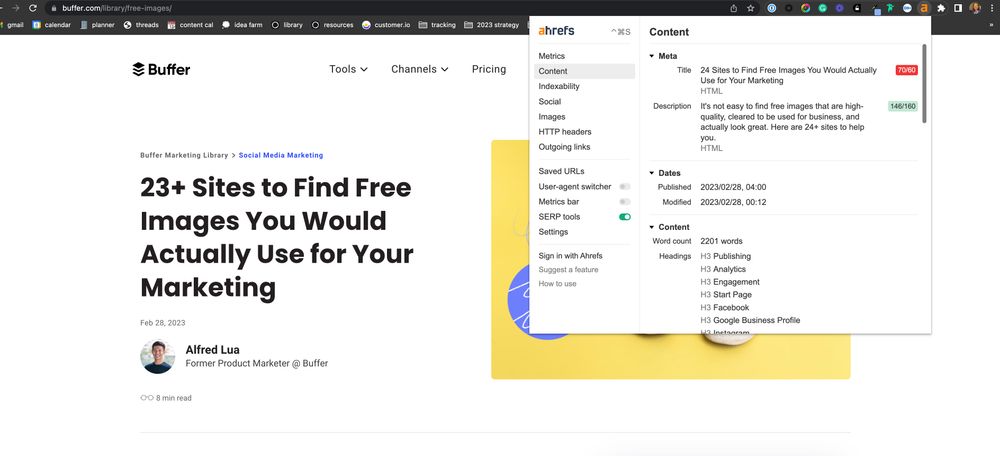The image size is (1000, 456).
Task: Click Social Media Marketing breadcrumb link
Action: [x=281, y=155]
